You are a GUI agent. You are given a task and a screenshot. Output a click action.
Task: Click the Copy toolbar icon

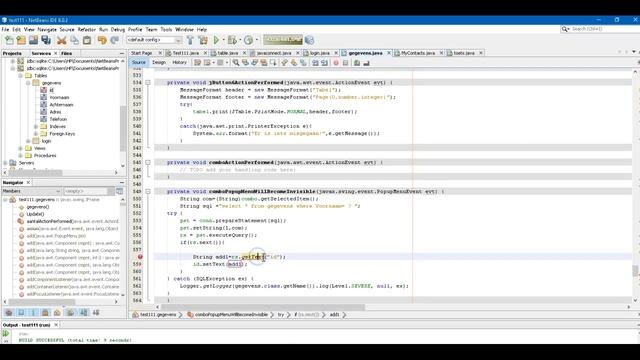pyautogui.click(x=74, y=40)
